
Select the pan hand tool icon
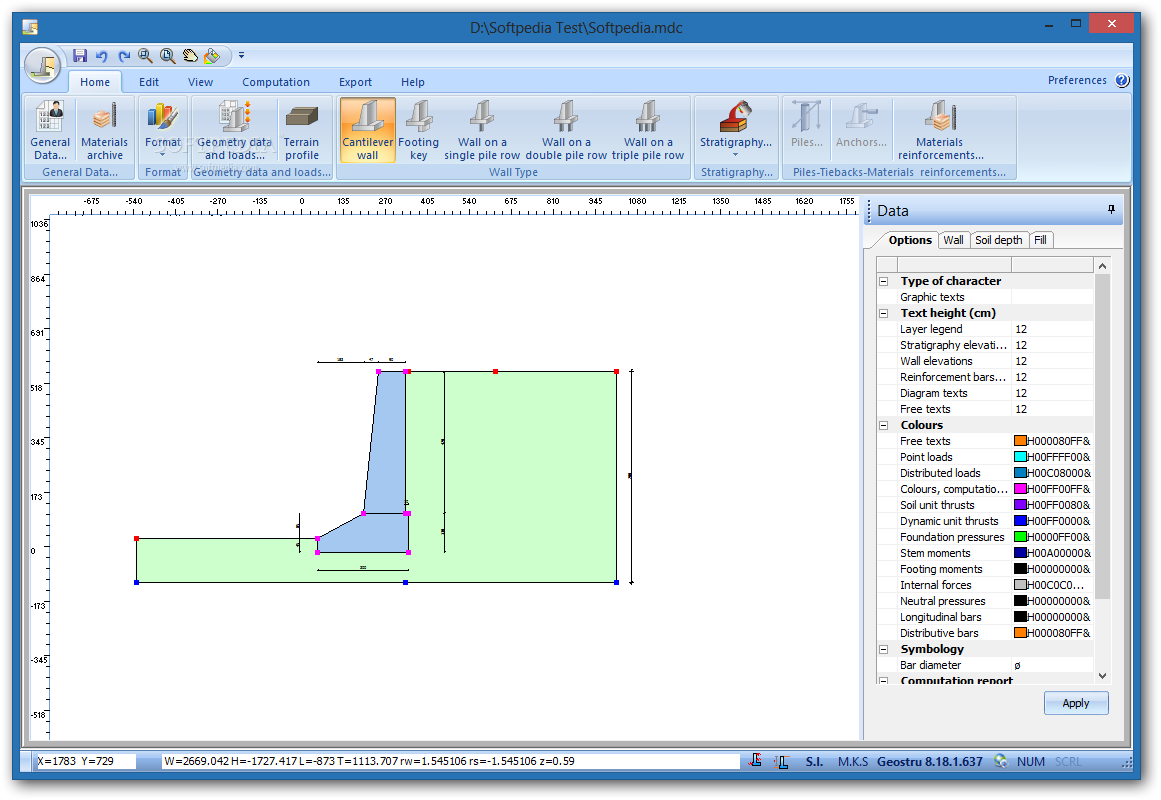pyautogui.click(x=190, y=56)
